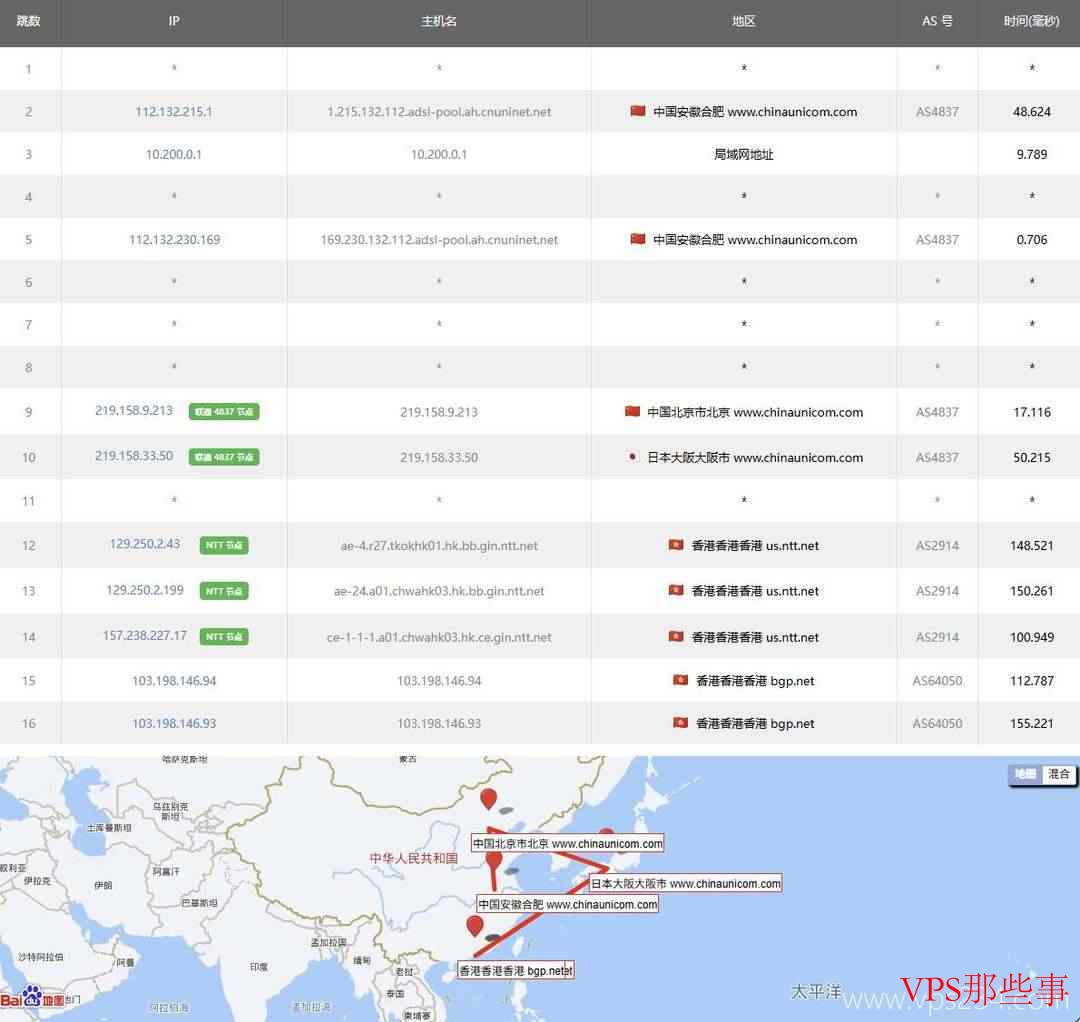Click the AS 号 column header

click(937, 21)
